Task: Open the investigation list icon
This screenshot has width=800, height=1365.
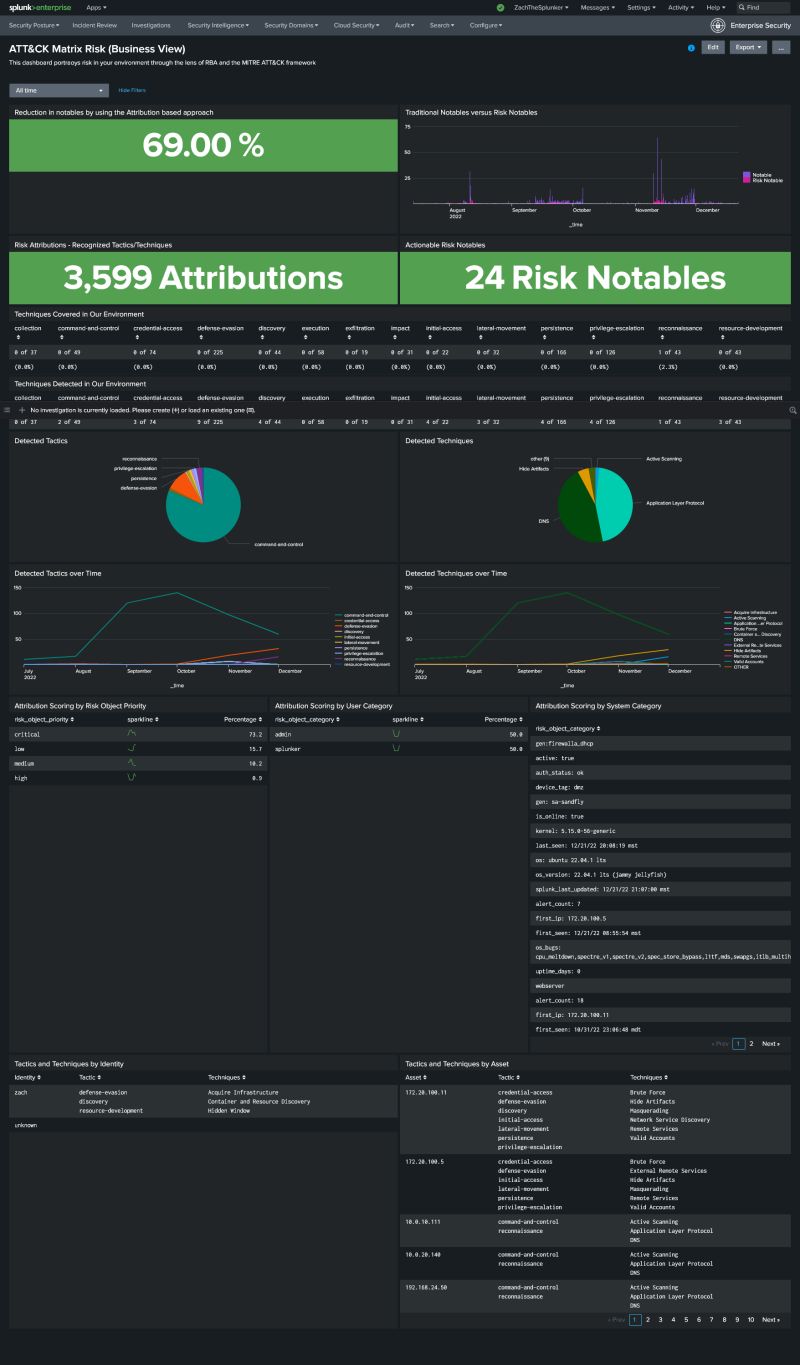Action: click(6, 410)
